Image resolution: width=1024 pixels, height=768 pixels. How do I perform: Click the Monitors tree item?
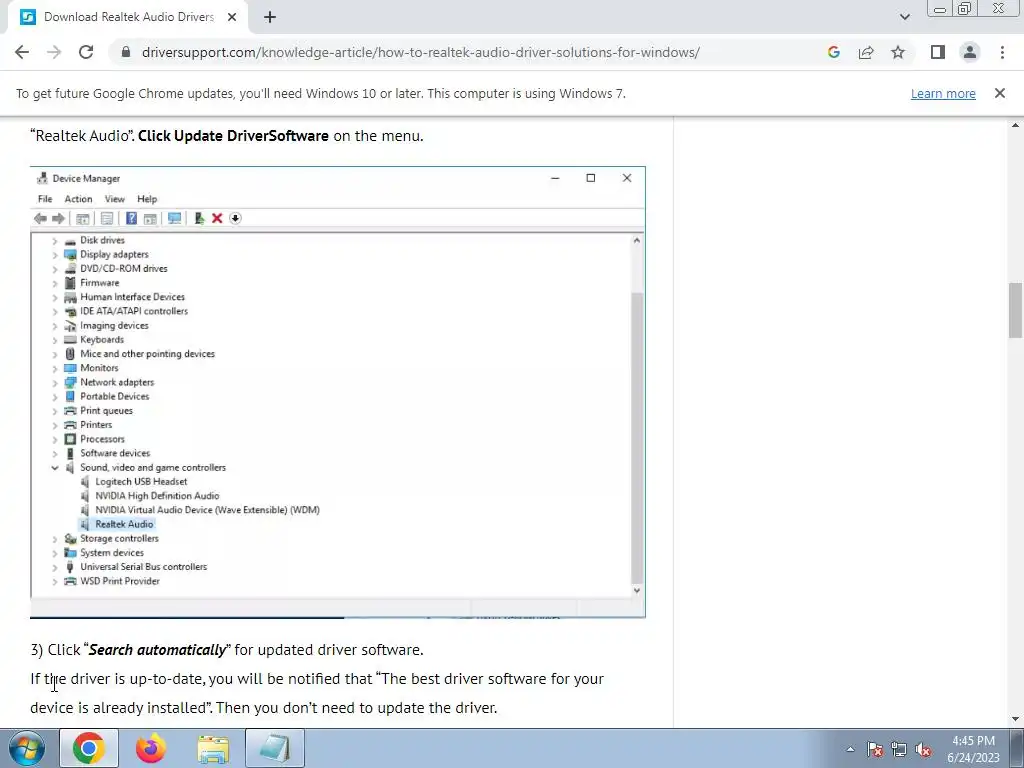coord(99,368)
